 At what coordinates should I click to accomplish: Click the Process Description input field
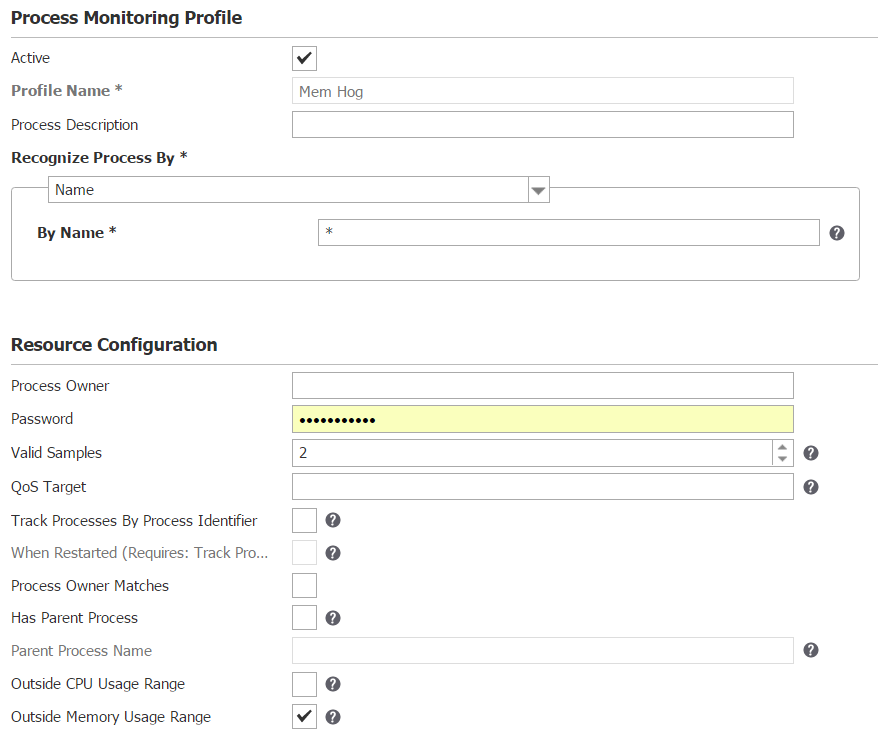click(542, 124)
